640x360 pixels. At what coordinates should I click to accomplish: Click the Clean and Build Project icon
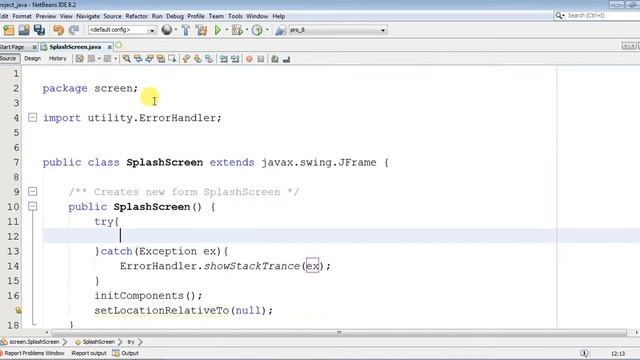(x=201, y=30)
